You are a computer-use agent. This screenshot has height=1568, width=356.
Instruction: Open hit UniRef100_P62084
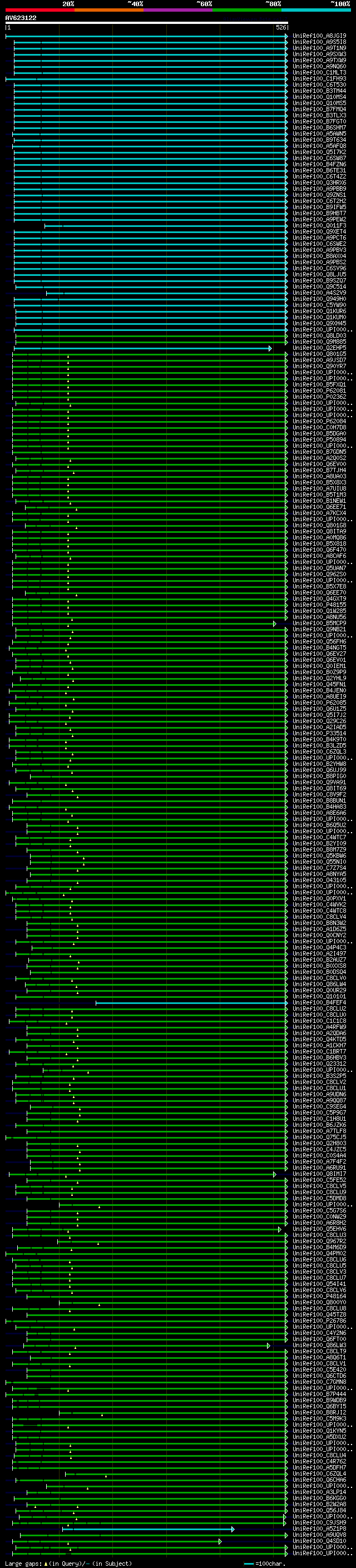pos(319,421)
